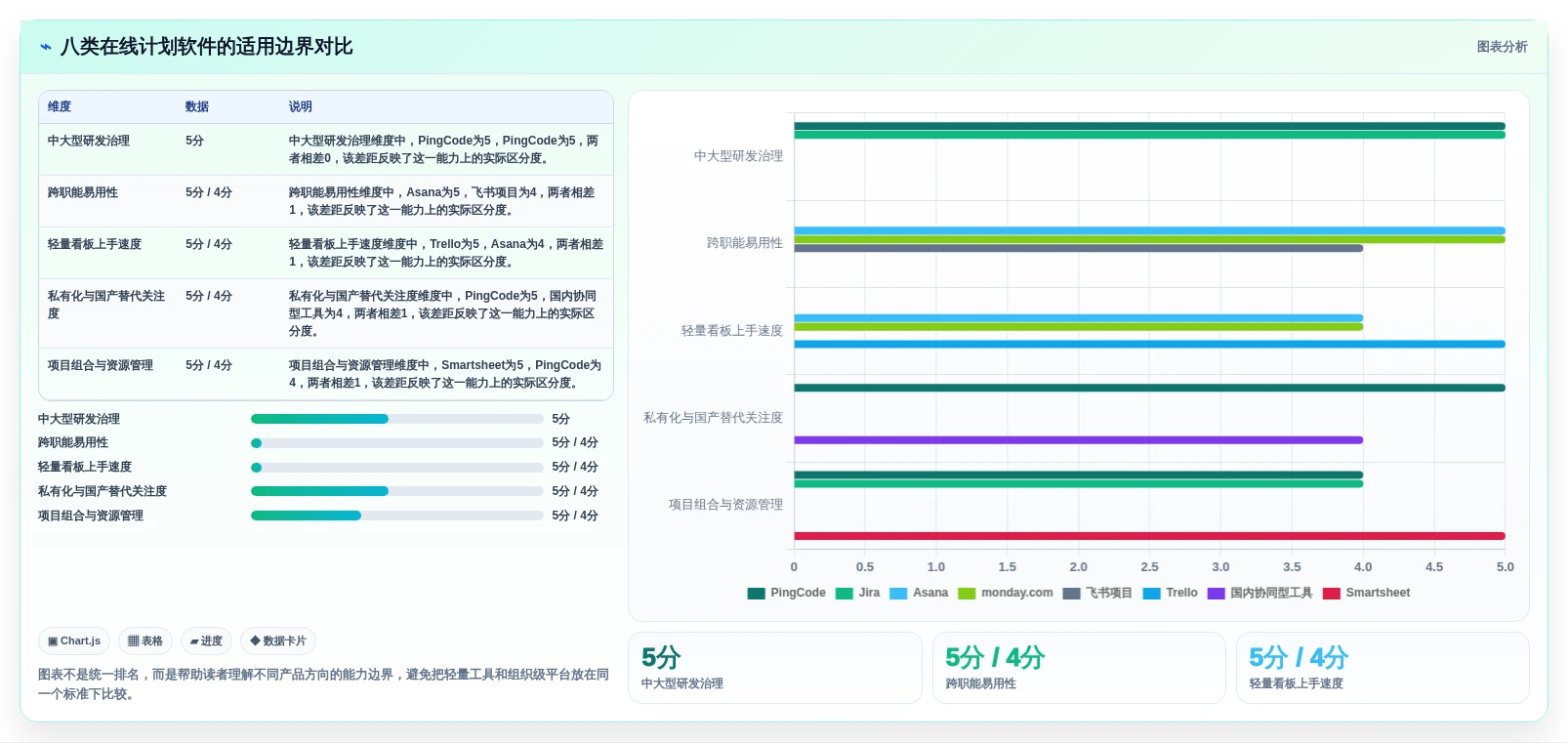Click the description for 项目组合与资源管理 row

click(445, 374)
